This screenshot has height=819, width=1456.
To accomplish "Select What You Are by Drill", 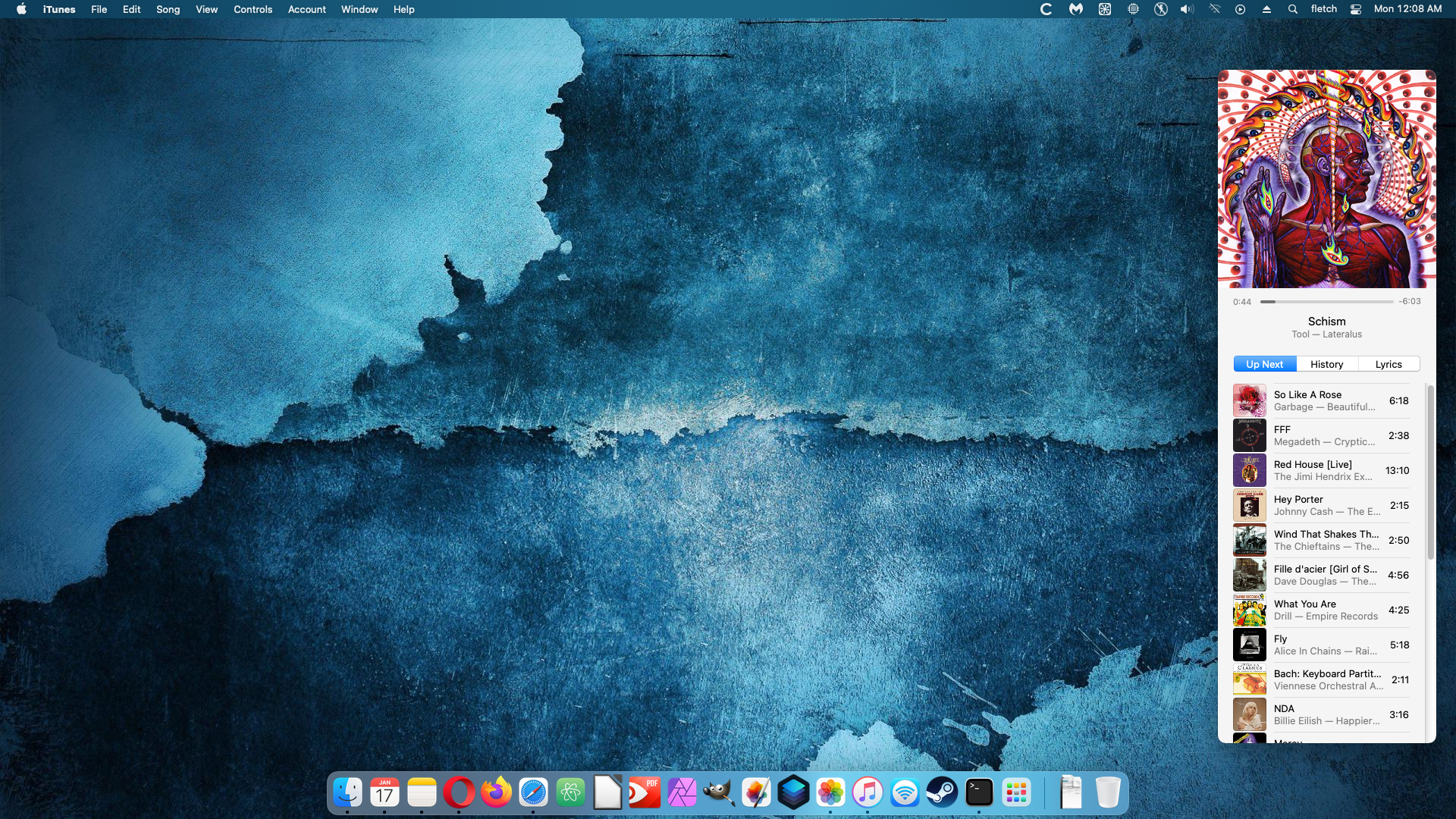I will click(1321, 610).
